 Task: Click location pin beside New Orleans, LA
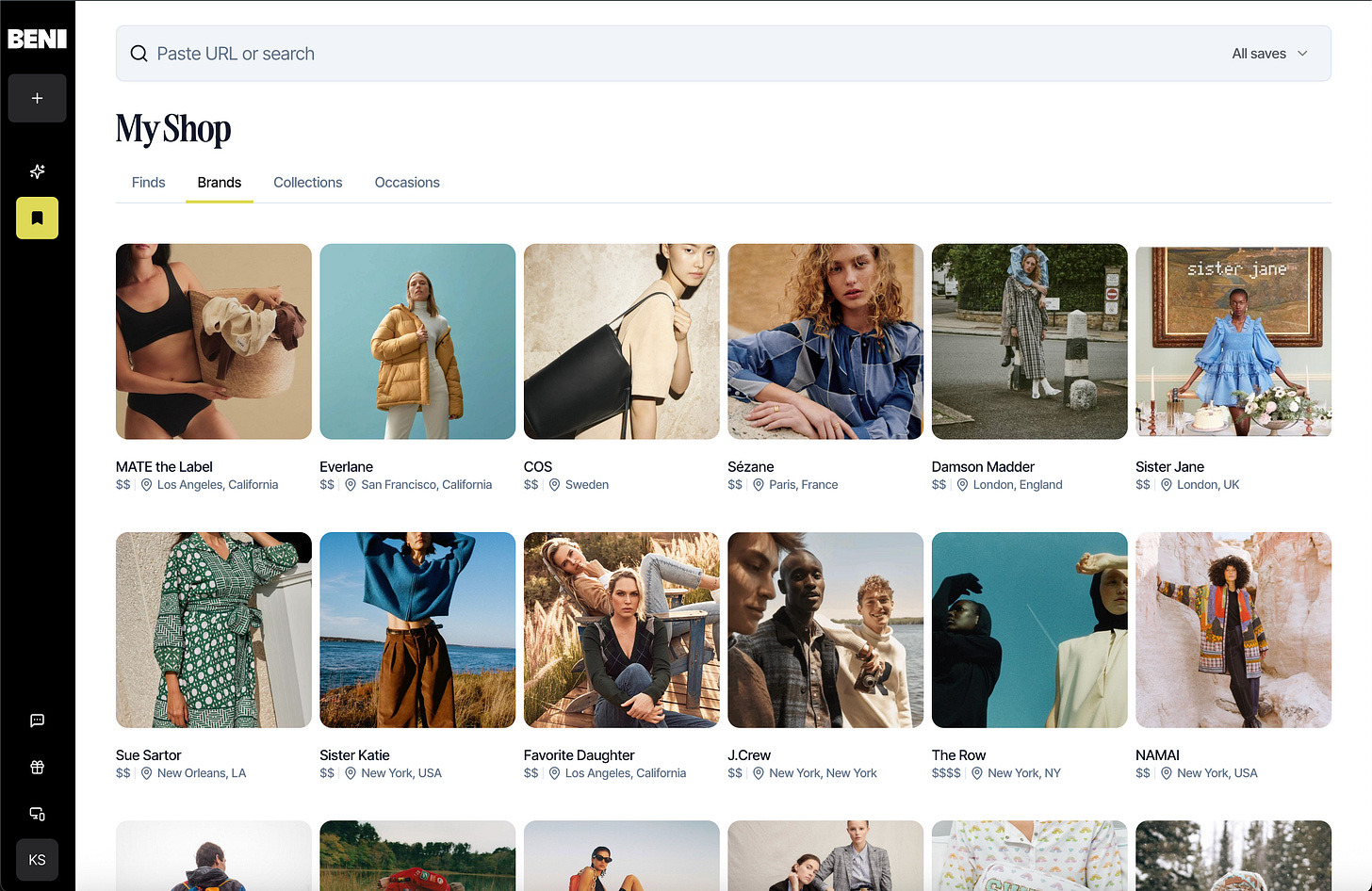coord(146,773)
